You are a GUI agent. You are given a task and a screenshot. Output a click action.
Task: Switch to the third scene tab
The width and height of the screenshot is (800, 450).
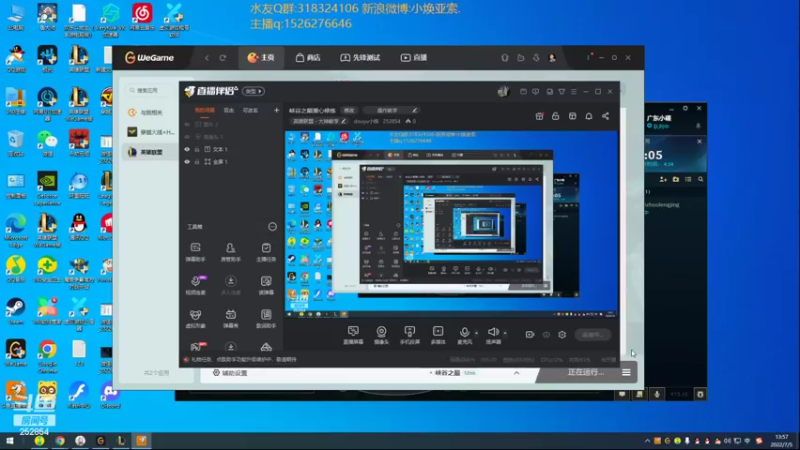click(x=250, y=110)
